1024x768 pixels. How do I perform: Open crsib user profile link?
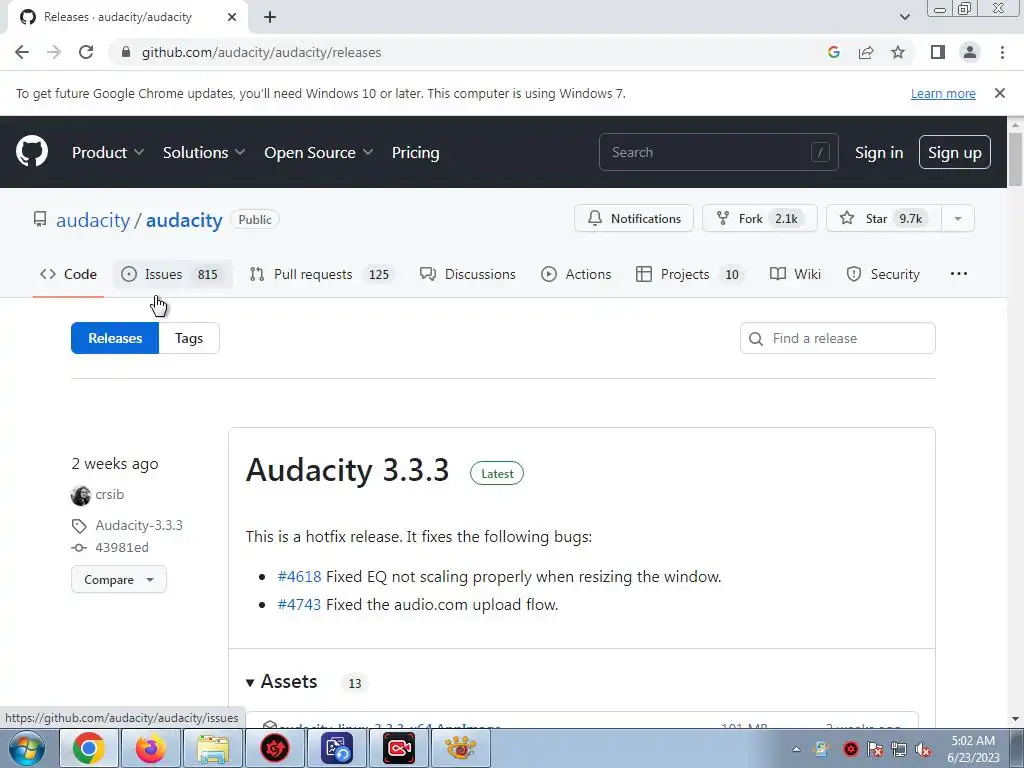click(110, 494)
